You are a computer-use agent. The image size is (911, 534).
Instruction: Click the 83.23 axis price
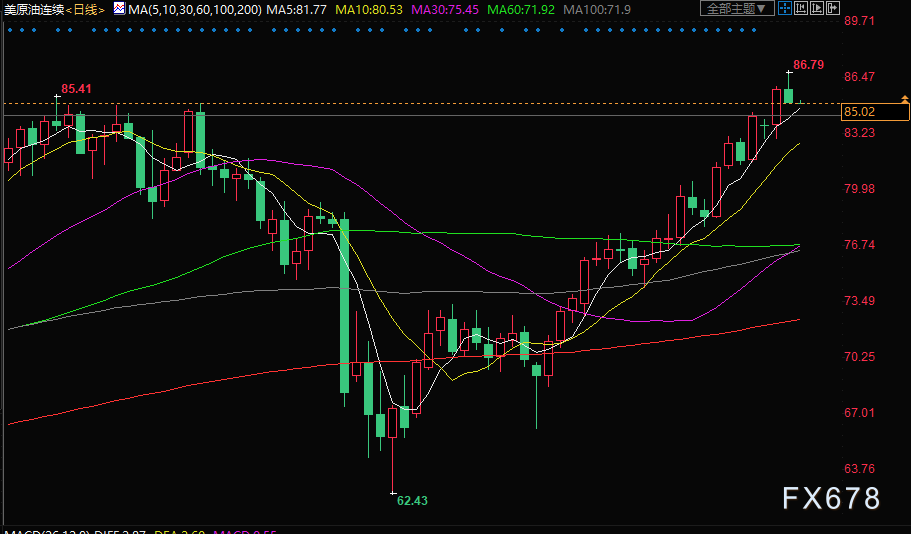click(x=859, y=132)
